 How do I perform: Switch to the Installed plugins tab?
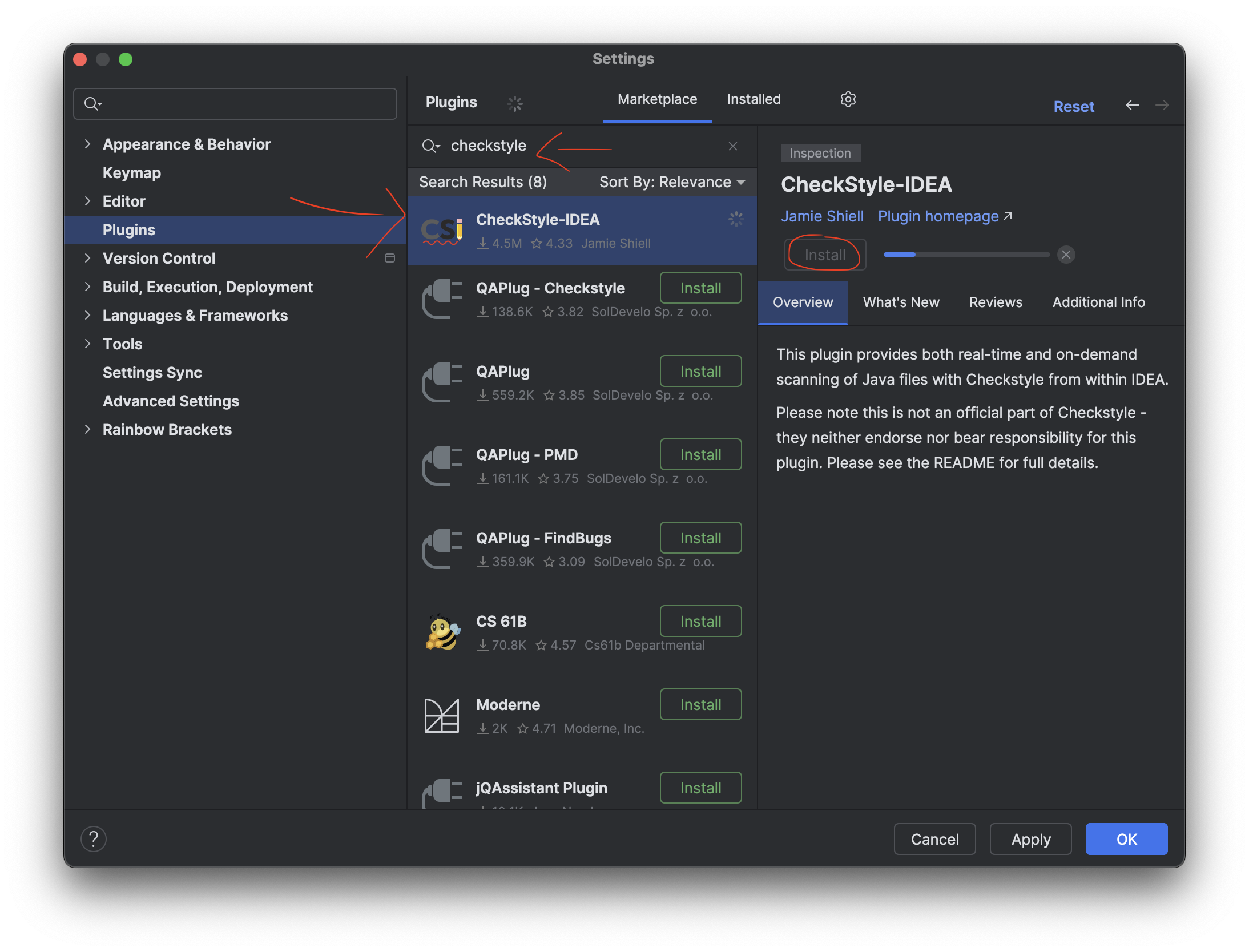[755, 98]
